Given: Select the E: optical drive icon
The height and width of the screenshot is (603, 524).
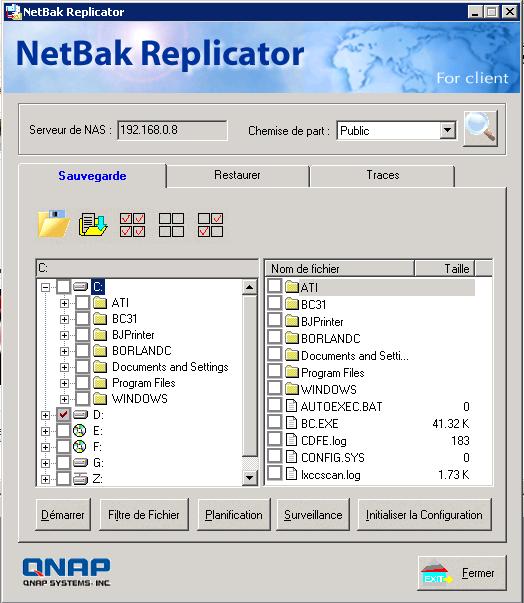Looking at the screenshot, I should point(80,431).
